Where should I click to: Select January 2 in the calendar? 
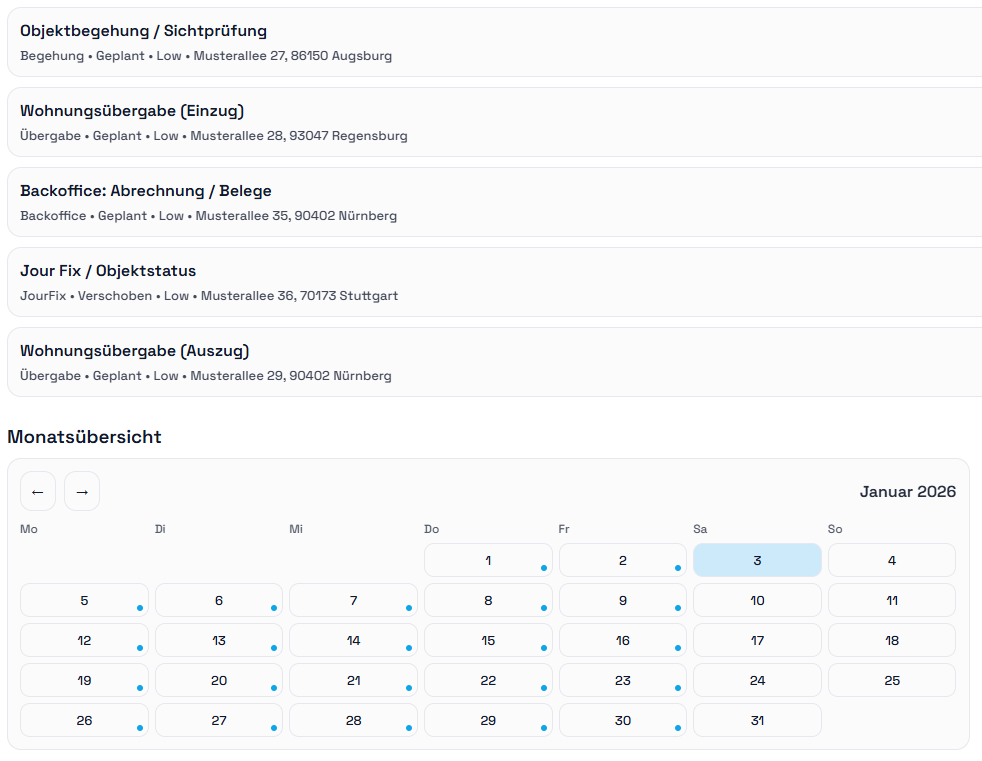point(623,561)
